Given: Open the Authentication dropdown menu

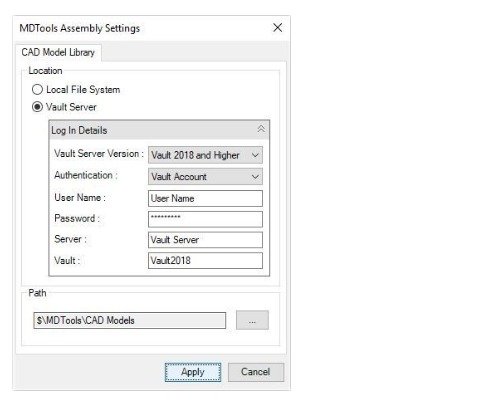Looking at the screenshot, I should click(205, 177).
